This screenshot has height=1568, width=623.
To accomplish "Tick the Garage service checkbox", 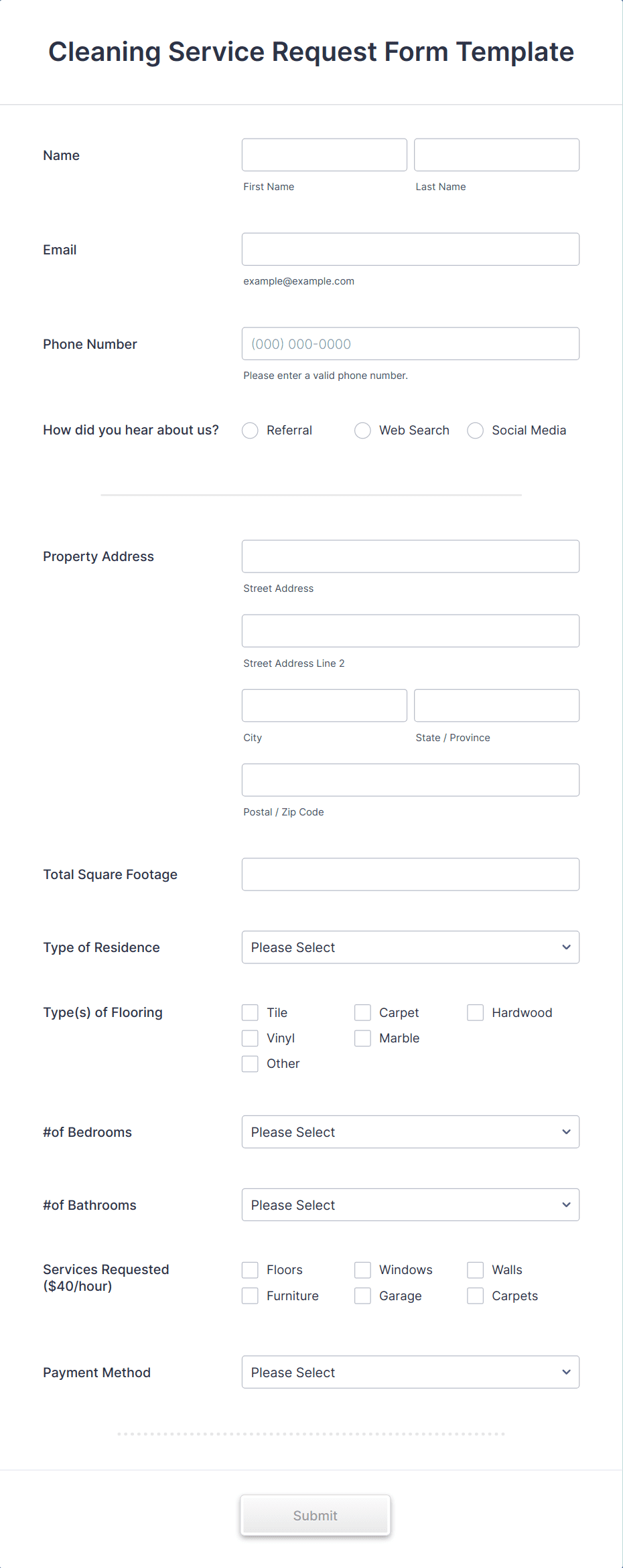I will click(362, 1296).
